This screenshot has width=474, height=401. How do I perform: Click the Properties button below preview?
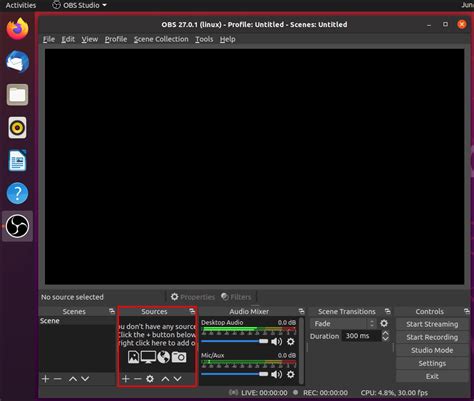pos(193,297)
